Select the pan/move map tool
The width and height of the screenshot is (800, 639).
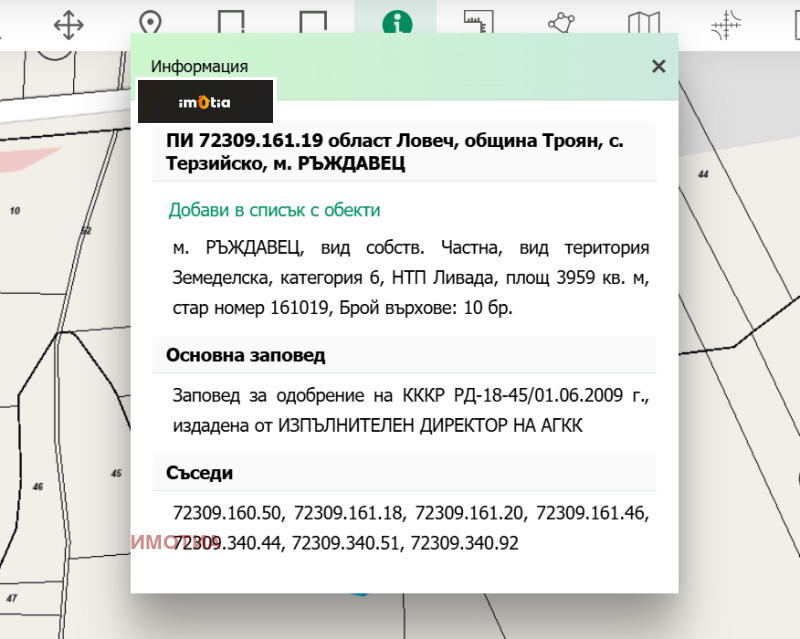tap(68, 24)
